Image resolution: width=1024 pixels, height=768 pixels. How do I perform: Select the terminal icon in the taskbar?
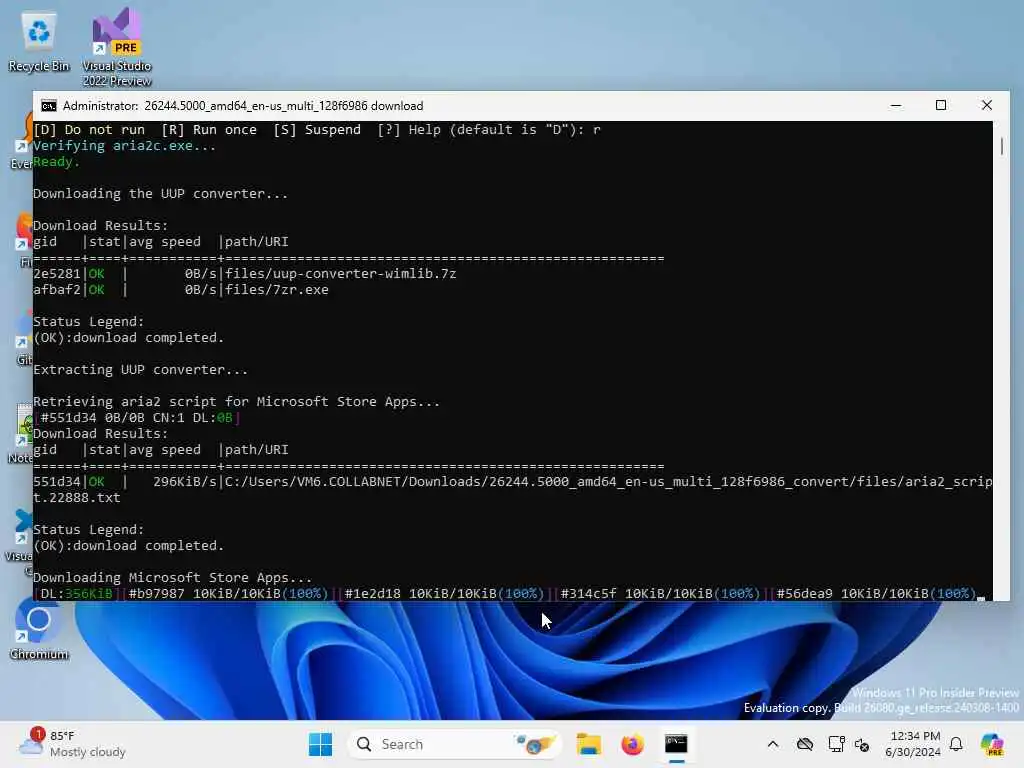[676, 744]
